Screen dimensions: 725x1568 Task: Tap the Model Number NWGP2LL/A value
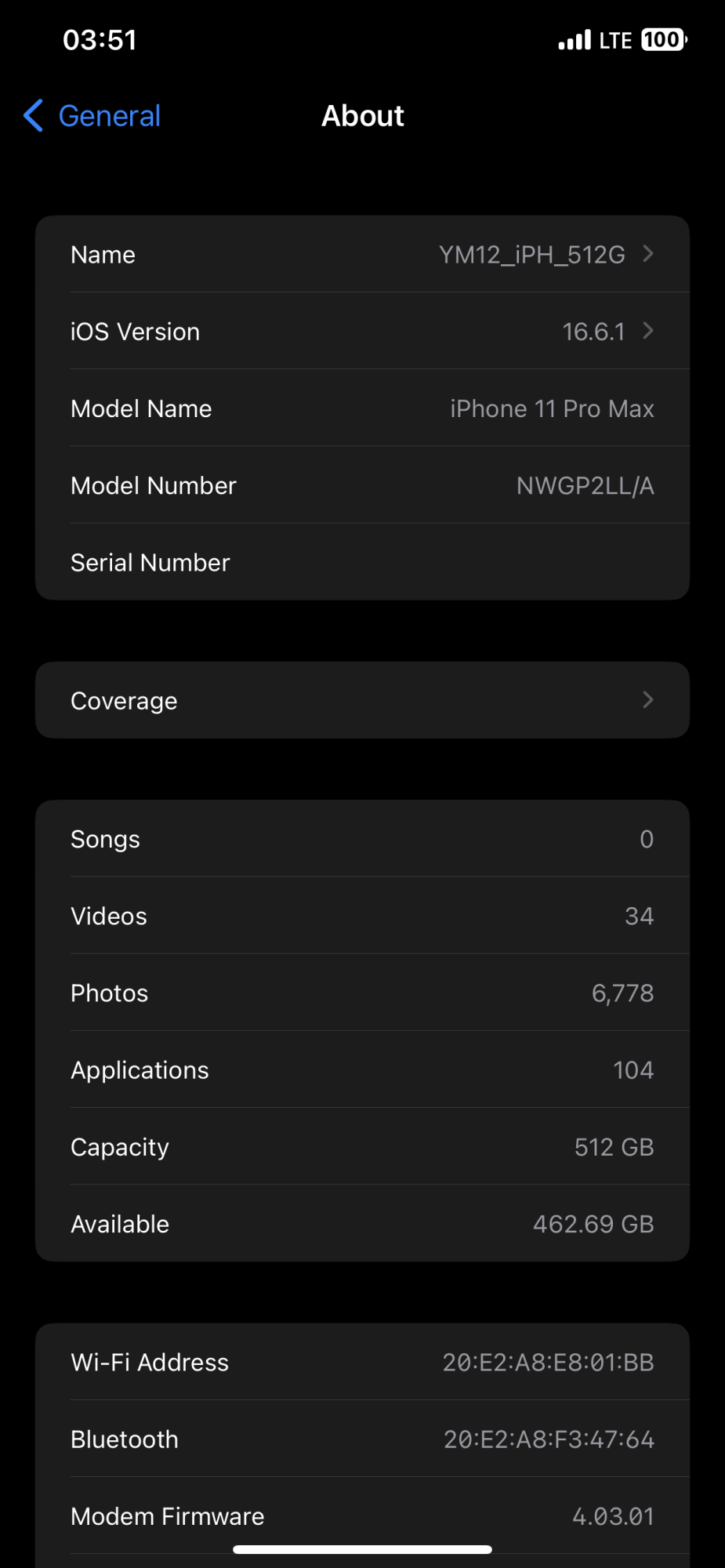tap(585, 486)
